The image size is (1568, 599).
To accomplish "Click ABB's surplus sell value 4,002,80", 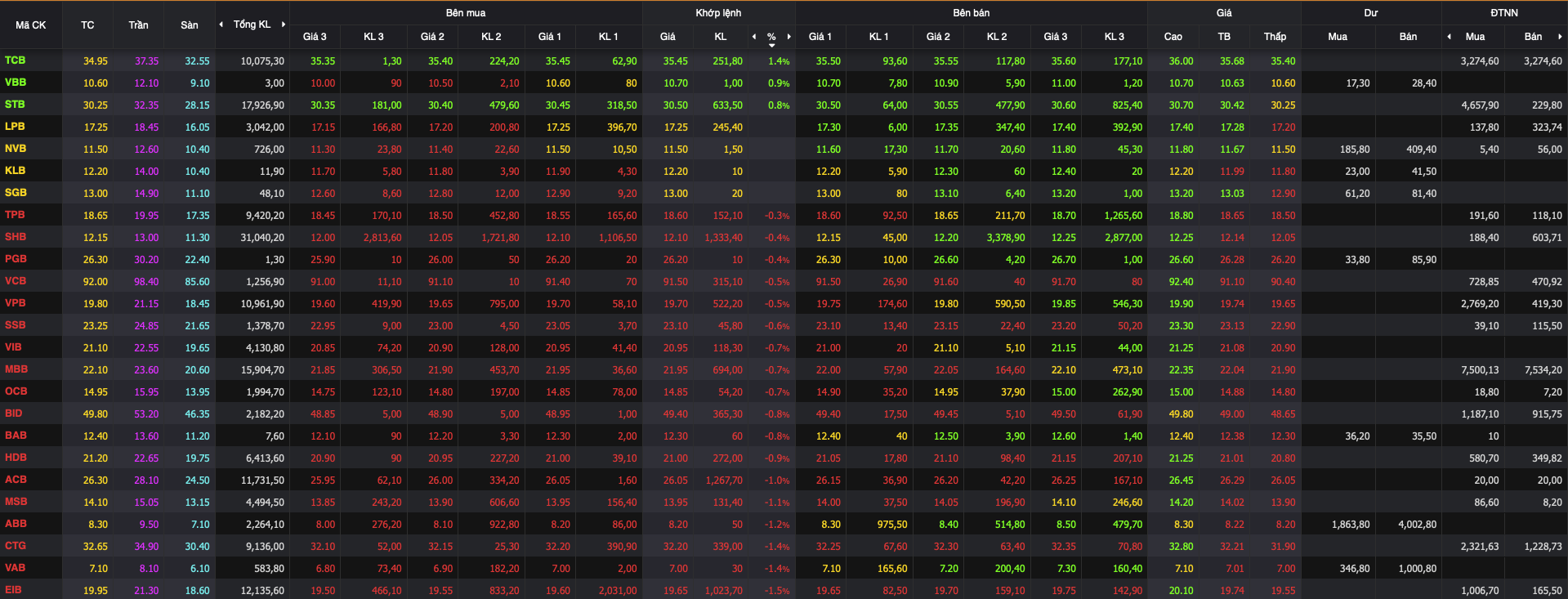I will (1417, 525).
